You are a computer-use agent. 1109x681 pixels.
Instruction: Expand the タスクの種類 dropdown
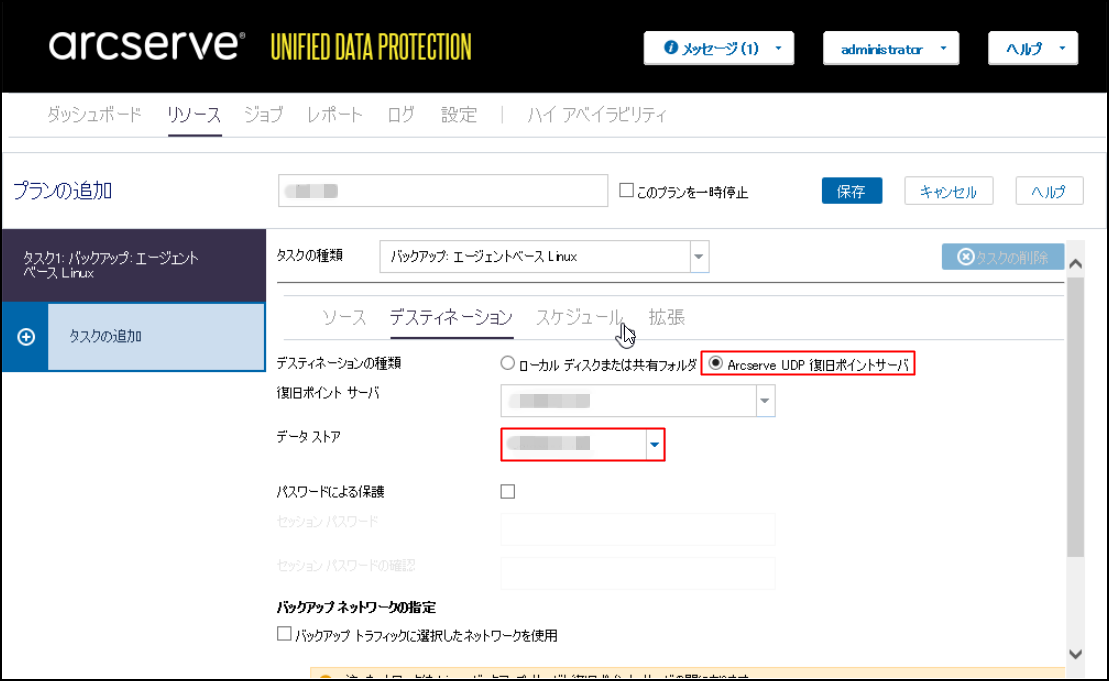[x=699, y=256]
